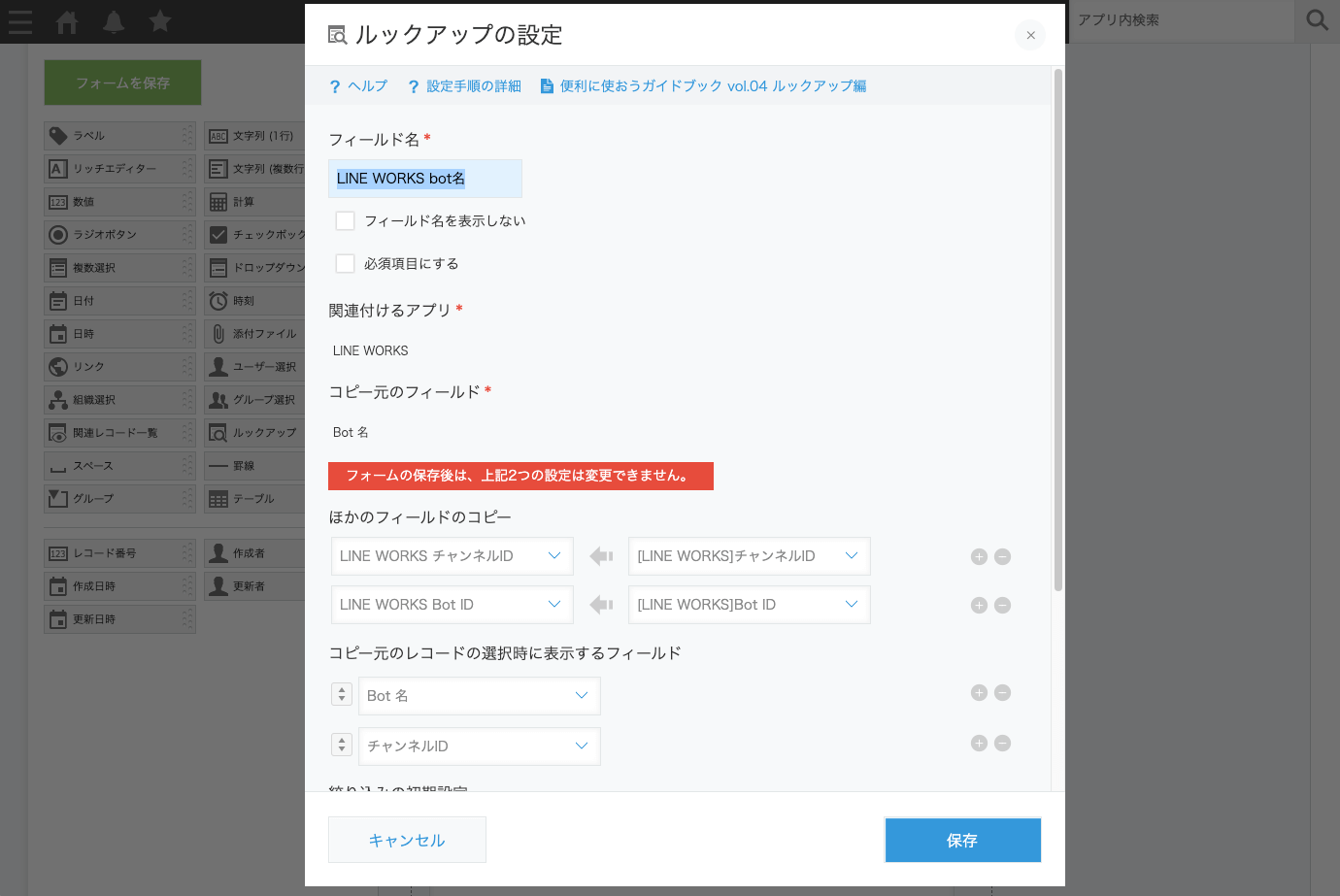Click the フィールド名 text input
The height and width of the screenshot is (896, 1340).
coord(425,179)
